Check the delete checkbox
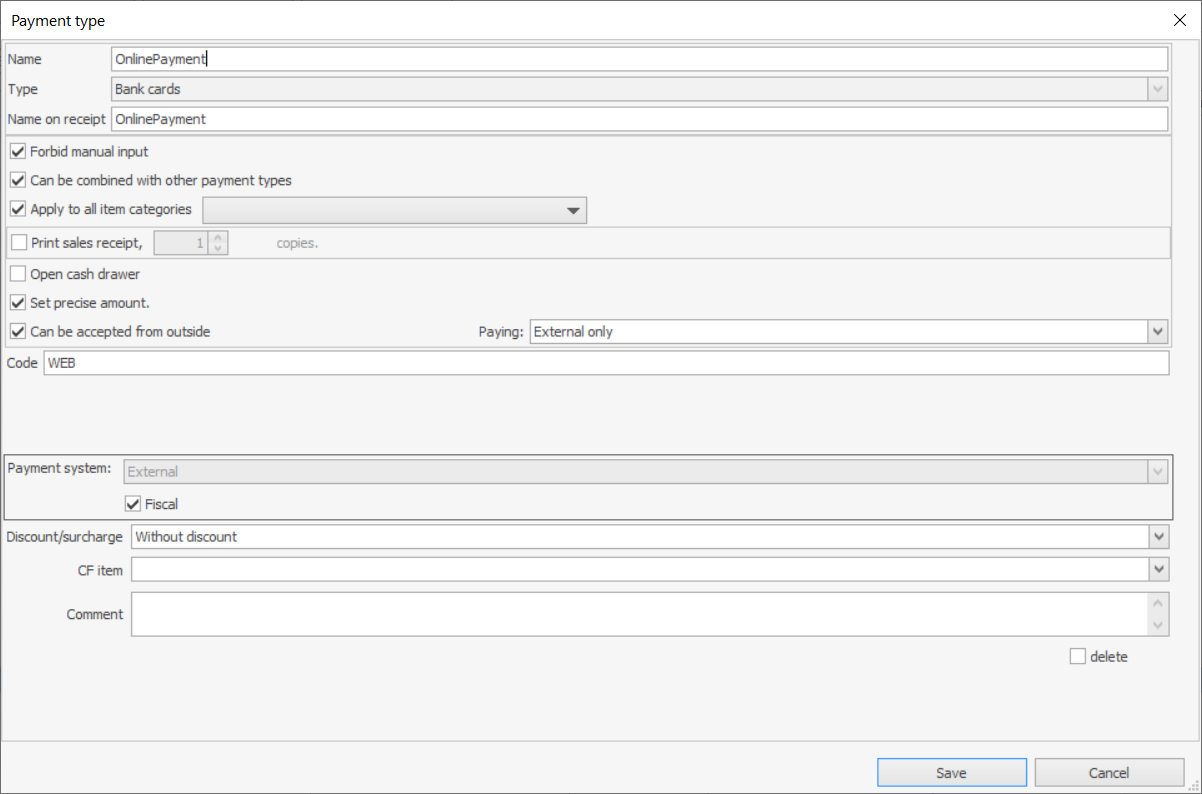 click(1077, 657)
